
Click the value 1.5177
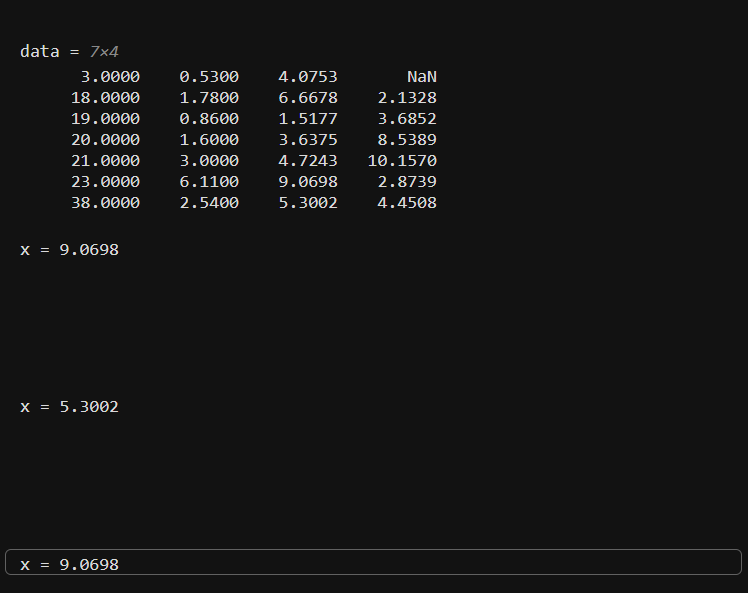pos(308,118)
